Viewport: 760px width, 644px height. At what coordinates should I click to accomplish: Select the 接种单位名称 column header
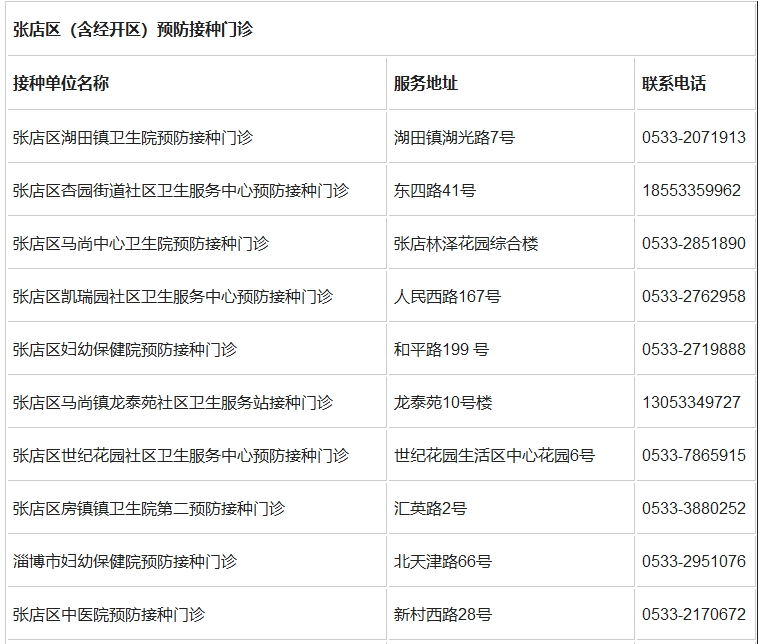click(x=61, y=84)
